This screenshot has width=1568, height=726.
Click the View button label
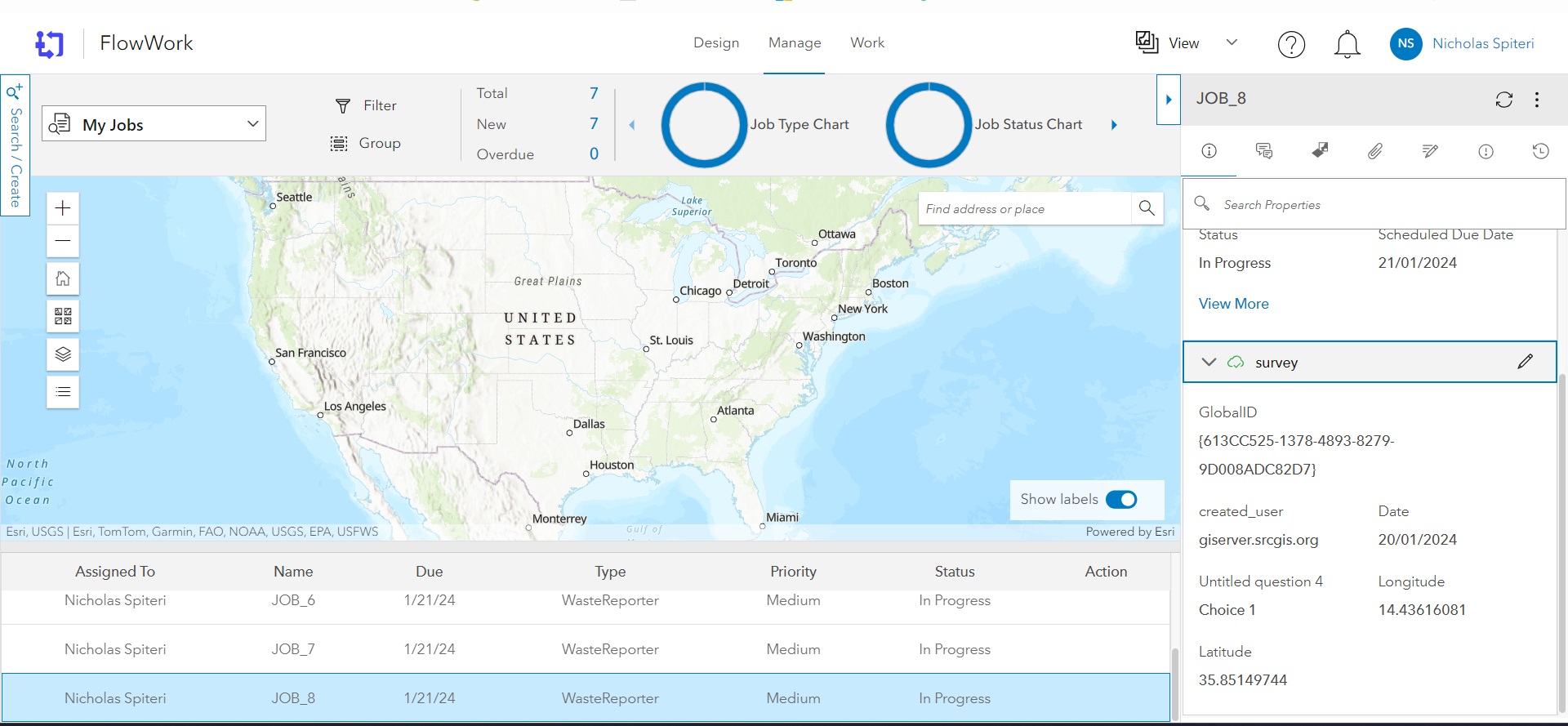tap(1183, 43)
